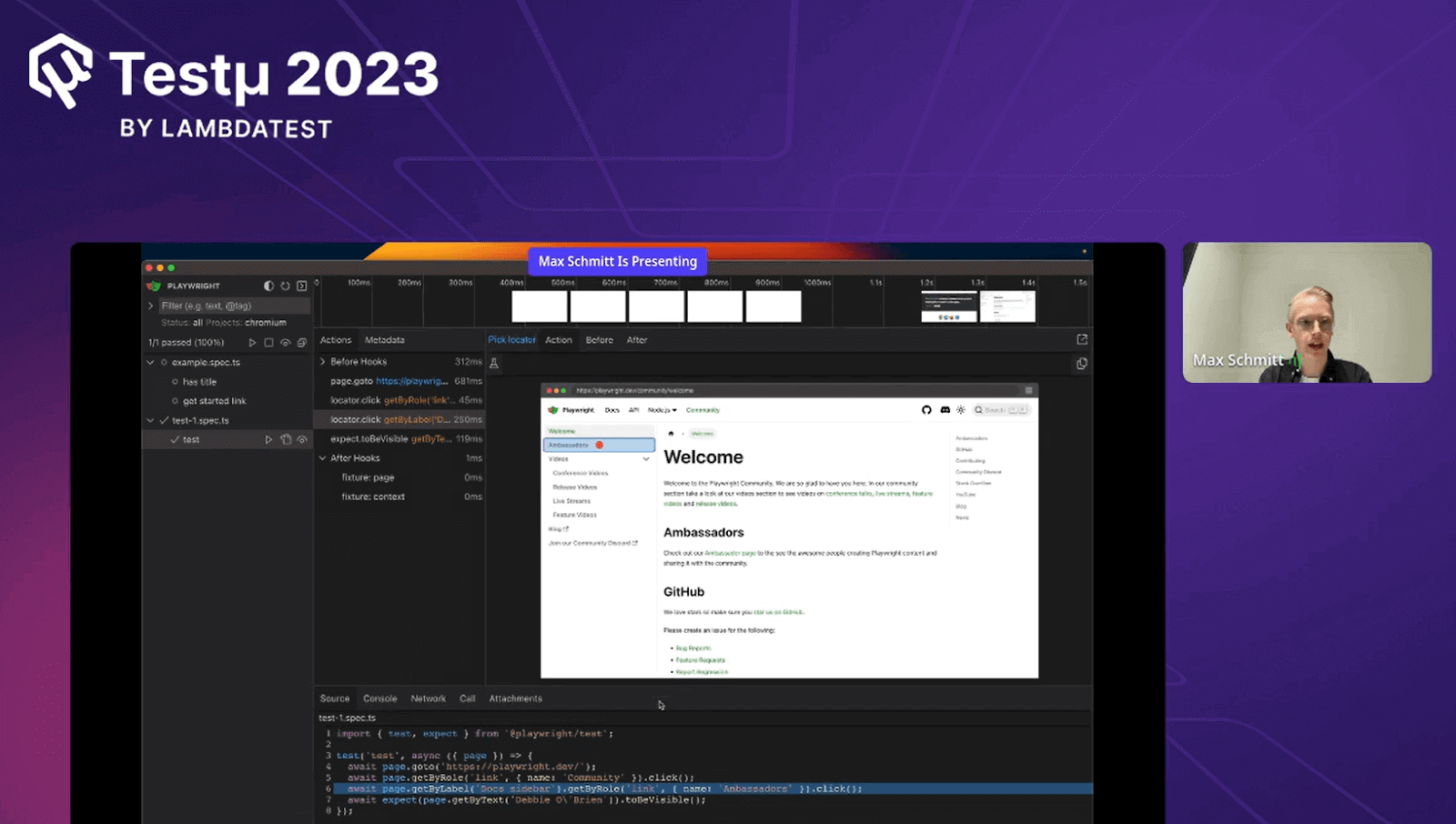Screen dimensions: 1456x824
Task: Open the Source tab
Action: (335, 698)
